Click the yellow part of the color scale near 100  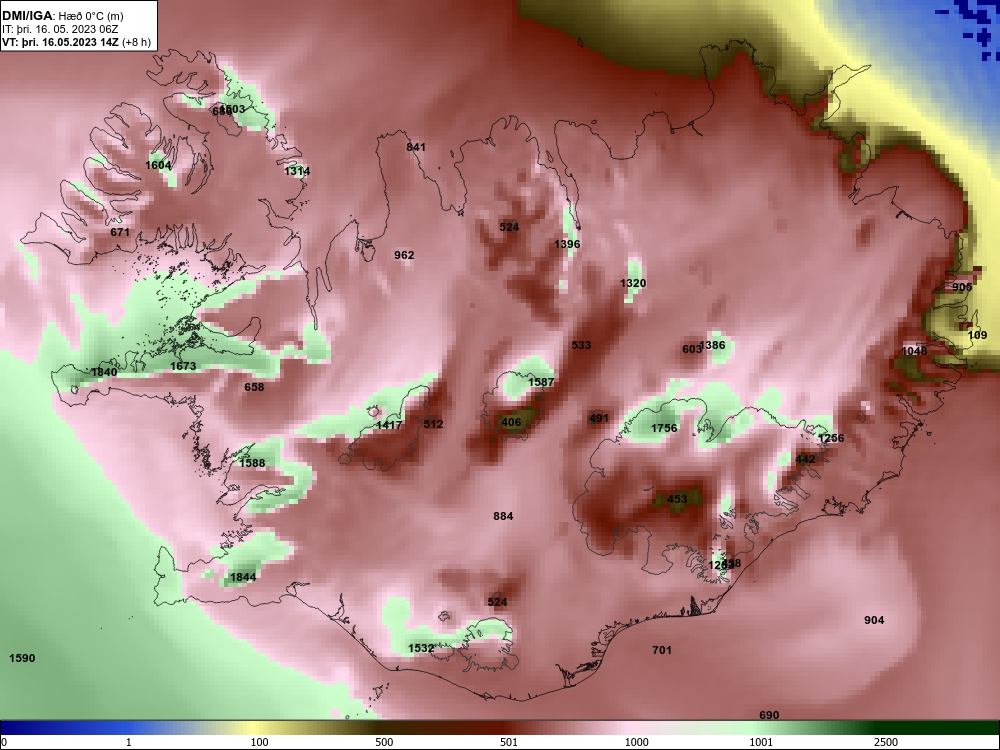tap(255, 728)
